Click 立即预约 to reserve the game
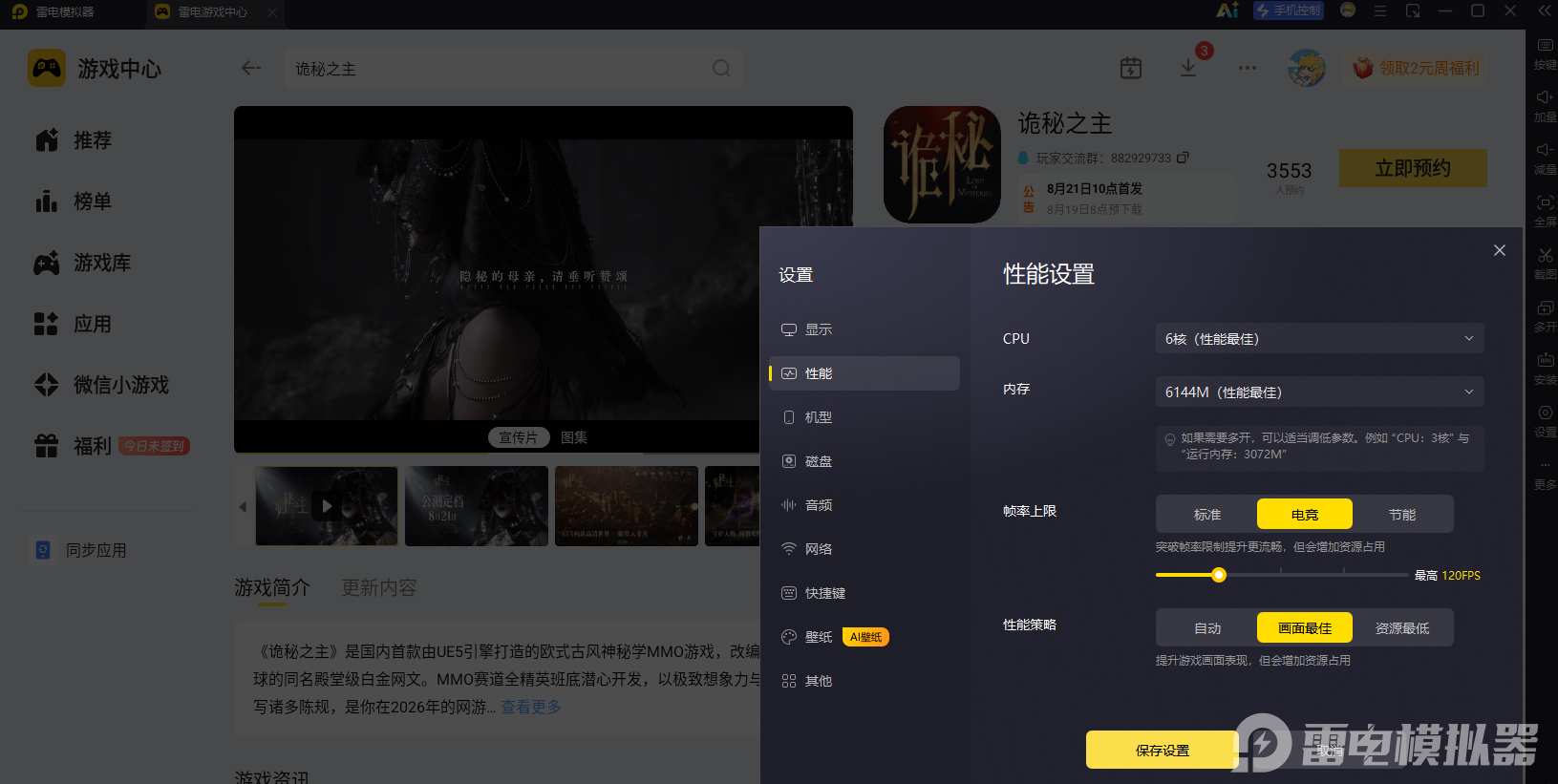1558x784 pixels. (x=1413, y=168)
